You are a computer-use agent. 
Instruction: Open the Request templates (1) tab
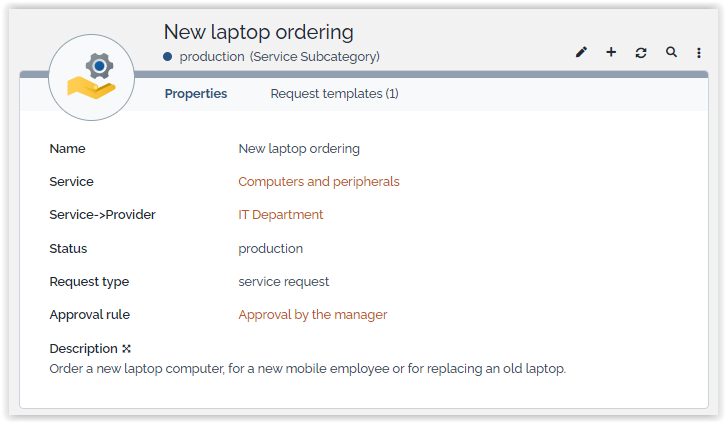(334, 94)
